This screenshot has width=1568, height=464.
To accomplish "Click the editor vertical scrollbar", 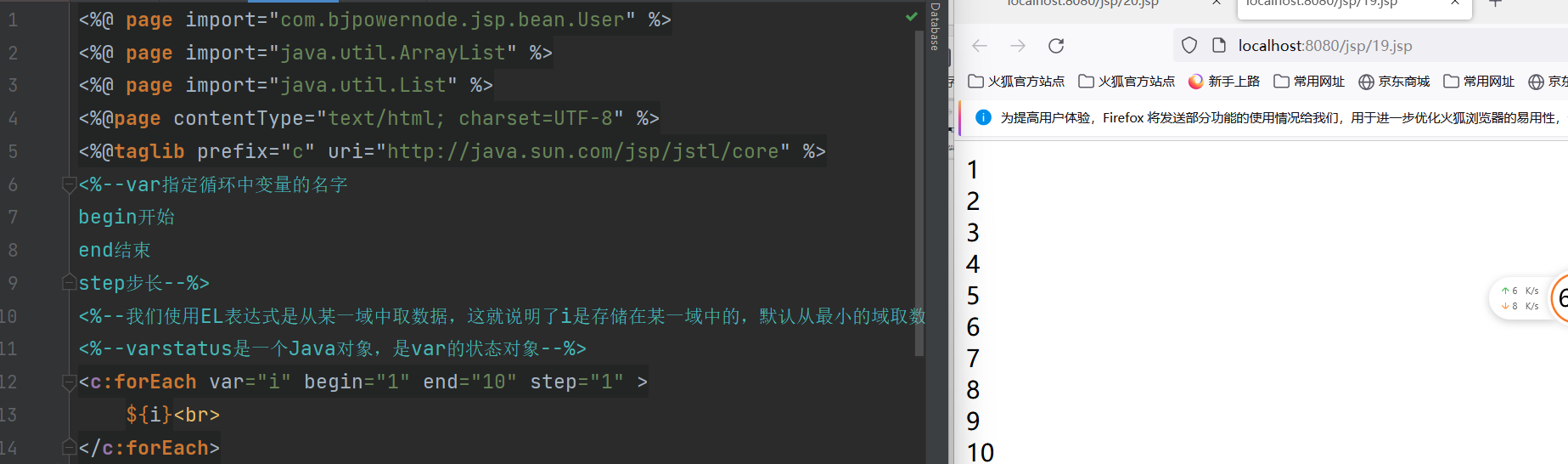I will tap(919, 192).
